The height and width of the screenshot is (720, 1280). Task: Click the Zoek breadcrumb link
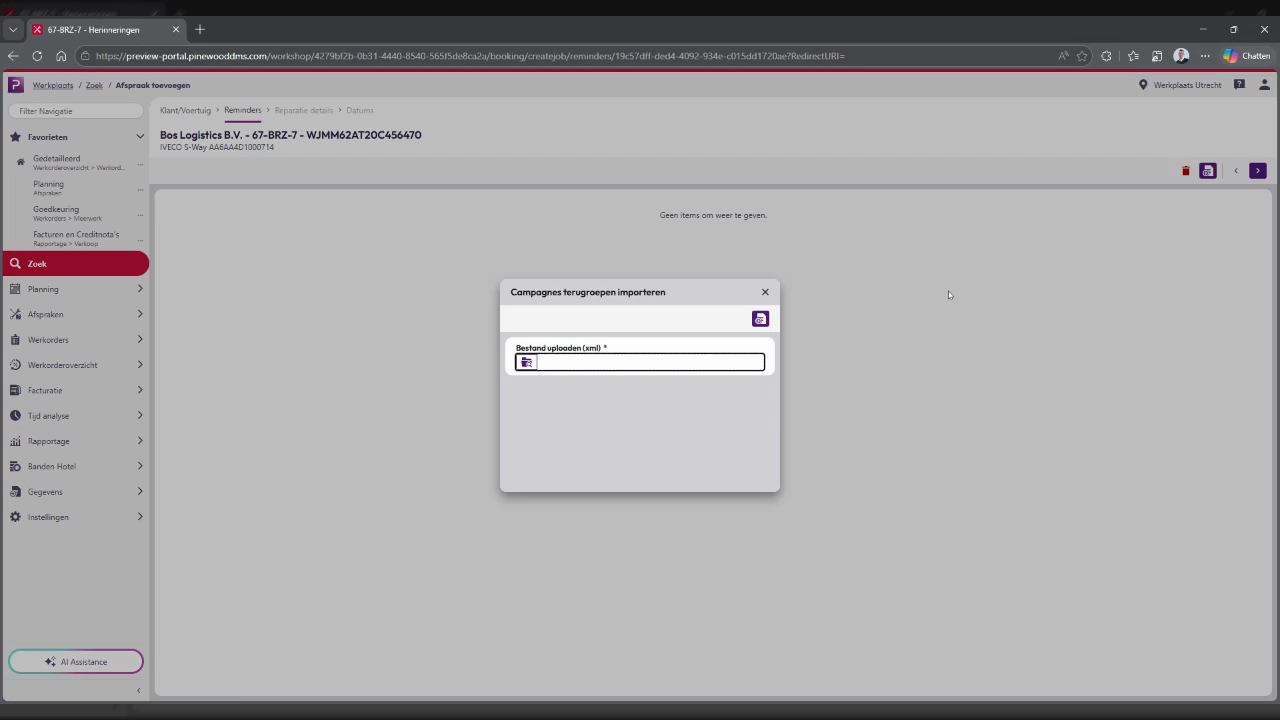click(94, 85)
